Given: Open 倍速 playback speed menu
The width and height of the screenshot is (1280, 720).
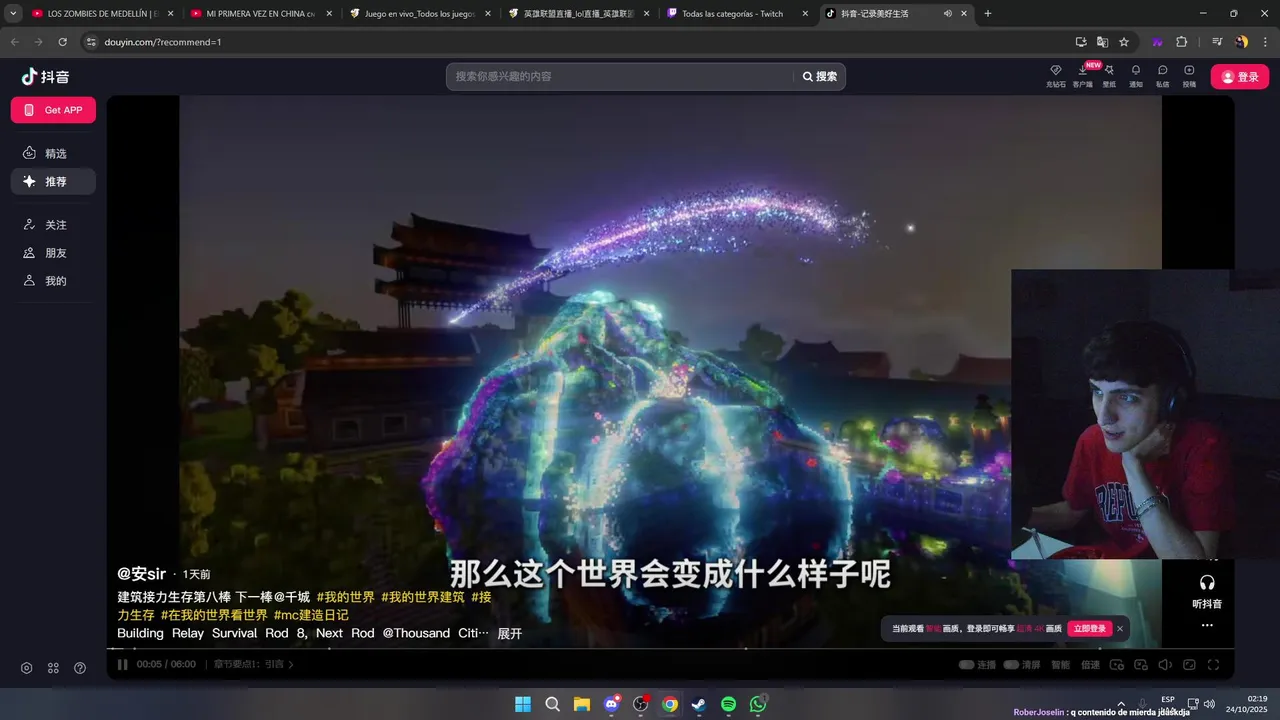Looking at the screenshot, I should click(x=1090, y=664).
